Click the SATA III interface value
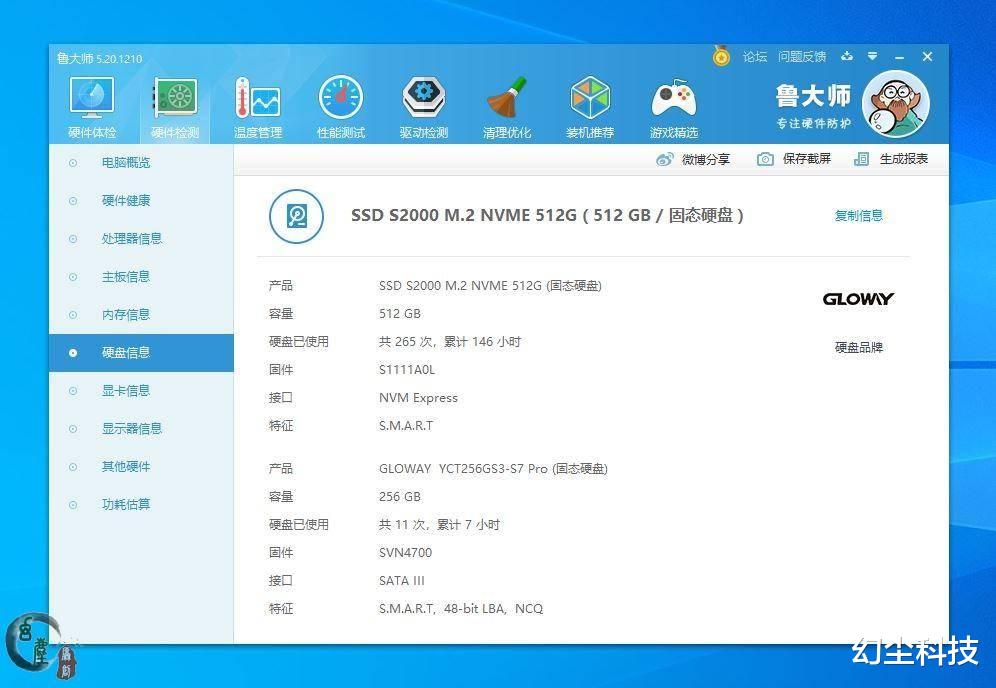Screen dimensions: 996x688 (x=401, y=581)
